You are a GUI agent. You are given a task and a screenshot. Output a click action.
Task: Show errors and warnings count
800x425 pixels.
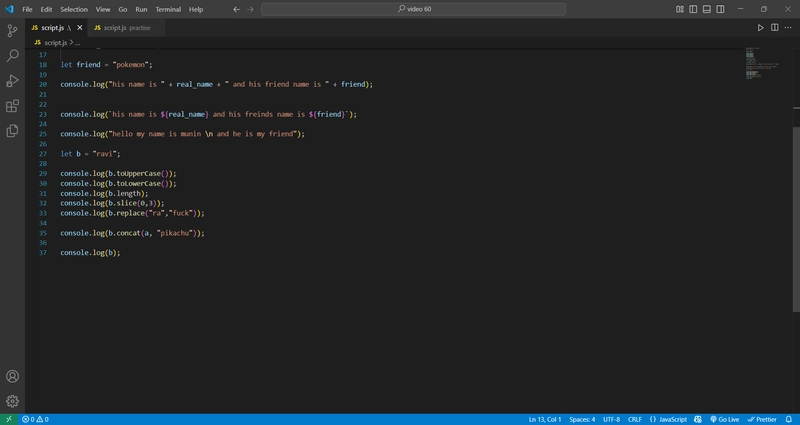click(x=35, y=419)
